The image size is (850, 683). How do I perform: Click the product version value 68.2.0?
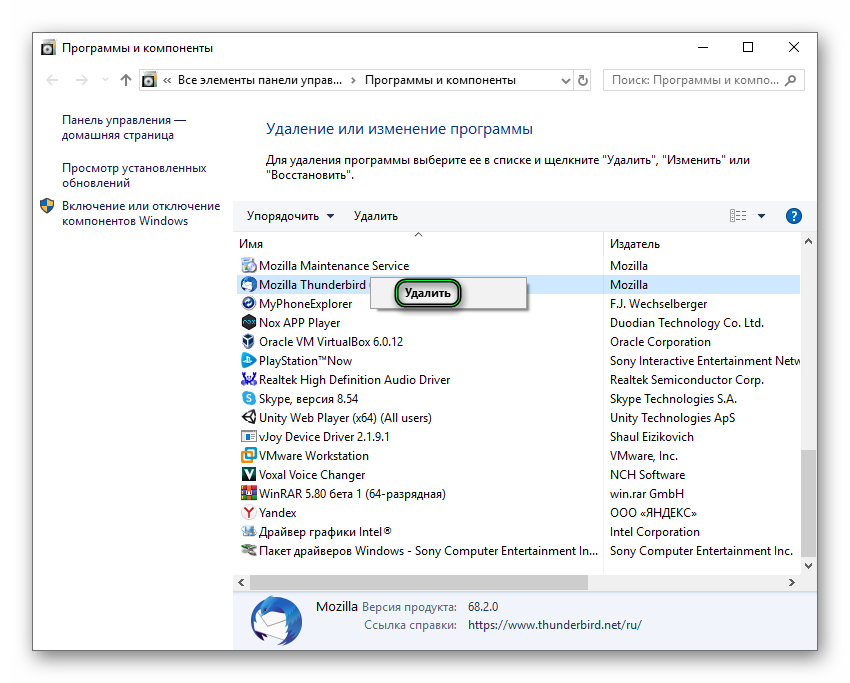click(x=483, y=607)
